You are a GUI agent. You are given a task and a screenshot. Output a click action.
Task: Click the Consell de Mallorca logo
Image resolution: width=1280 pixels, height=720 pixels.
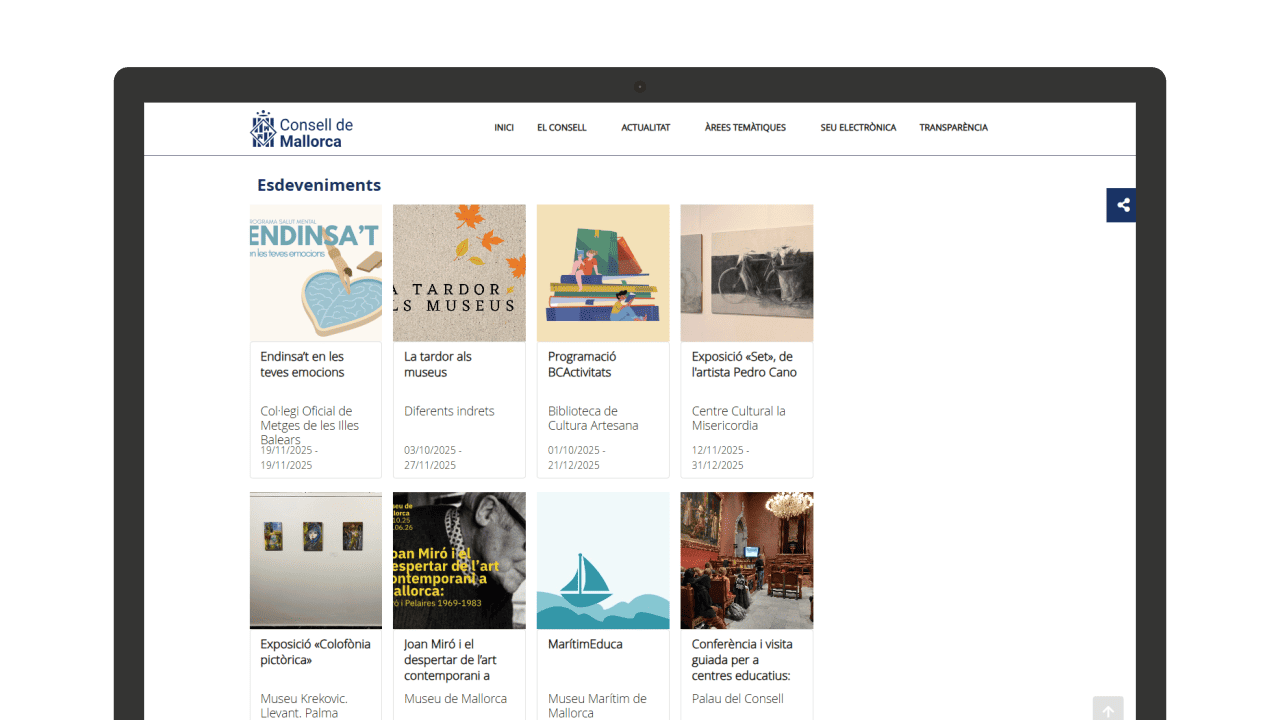click(x=301, y=130)
